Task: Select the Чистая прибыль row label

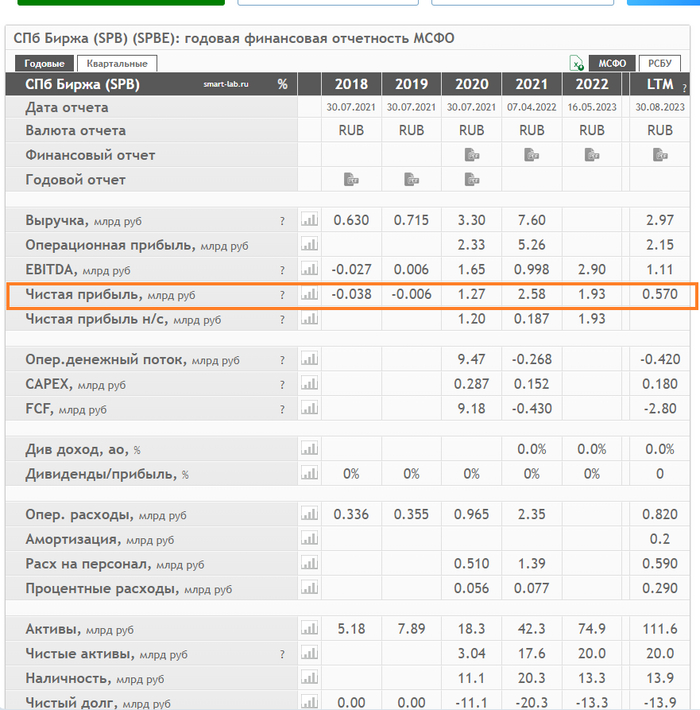Action: tap(110, 295)
